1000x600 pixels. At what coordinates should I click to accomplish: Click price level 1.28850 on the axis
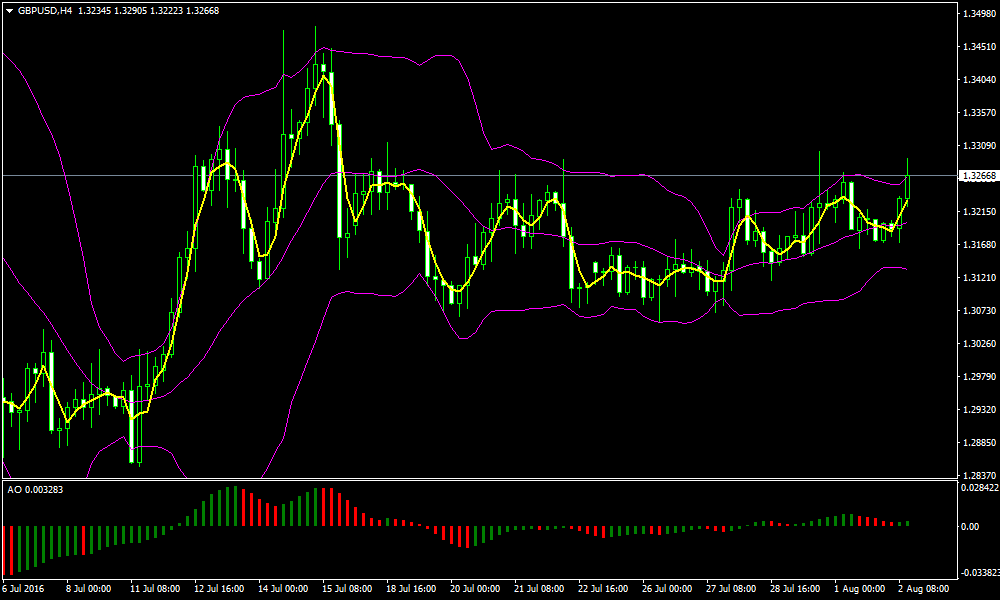click(x=979, y=443)
